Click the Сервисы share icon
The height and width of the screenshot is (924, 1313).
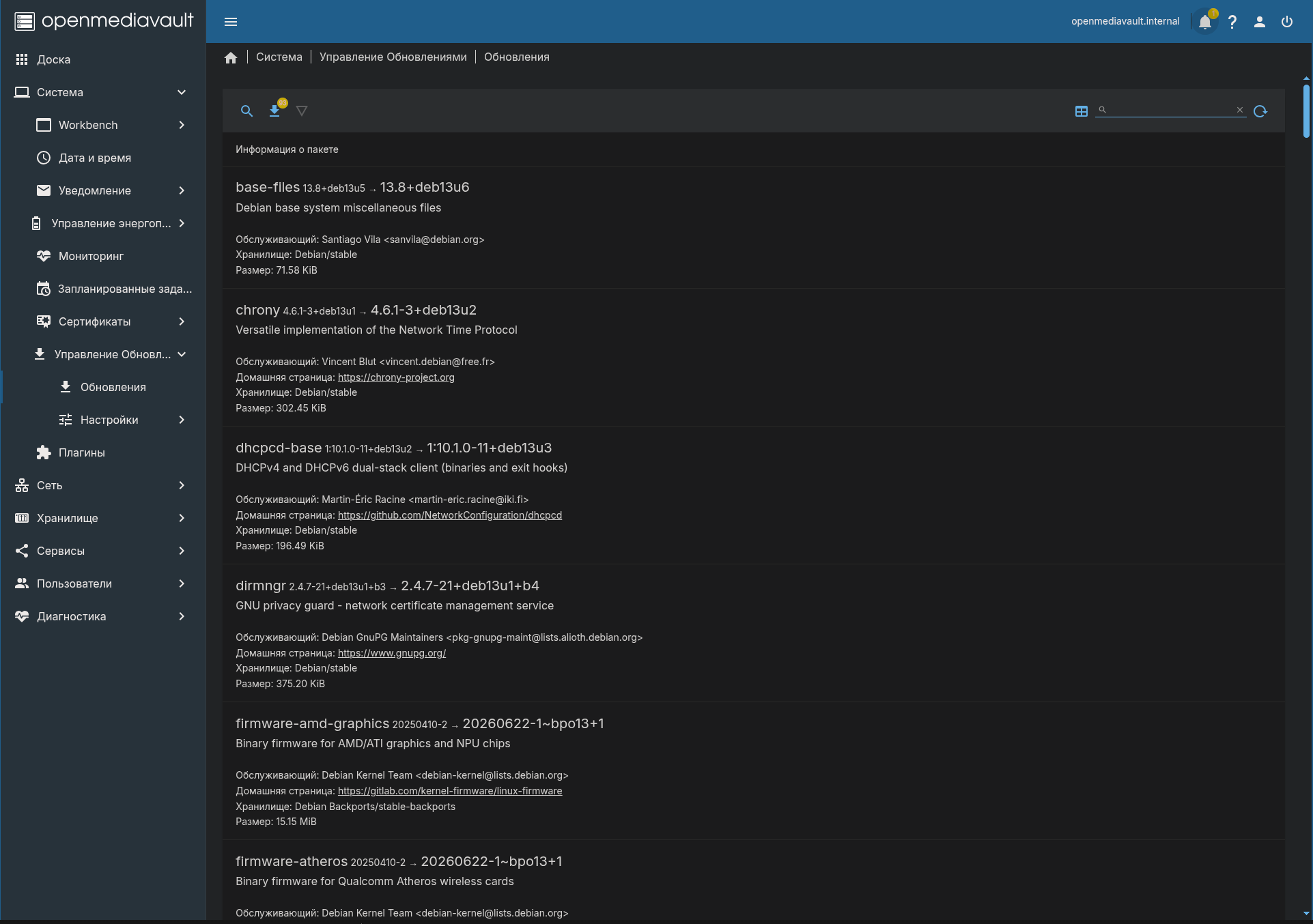pyautogui.click(x=22, y=551)
